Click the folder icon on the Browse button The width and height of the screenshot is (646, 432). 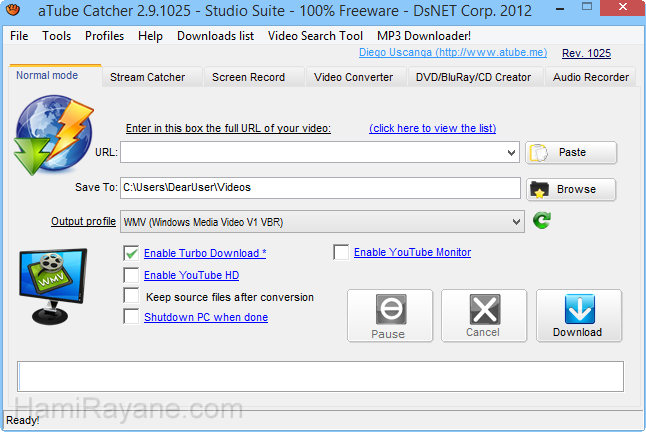(x=539, y=189)
